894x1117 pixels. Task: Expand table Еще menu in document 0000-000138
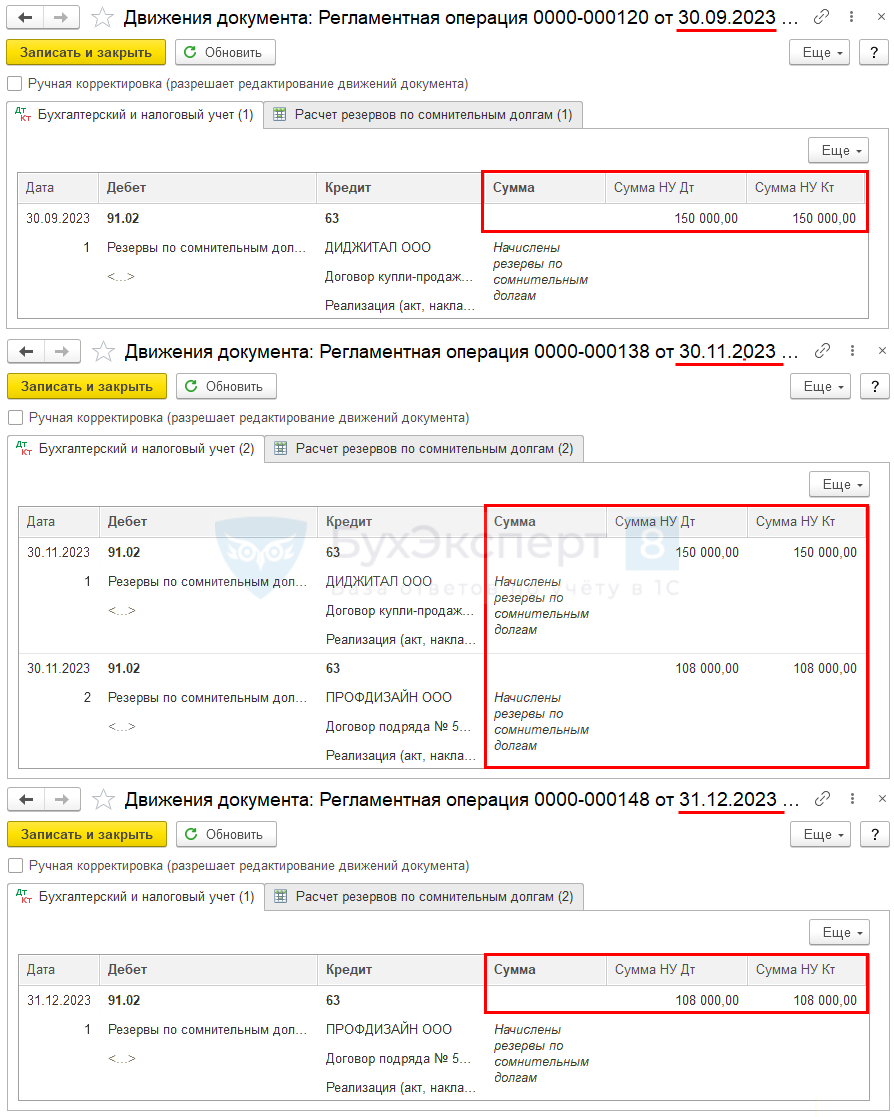coord(838,485)
